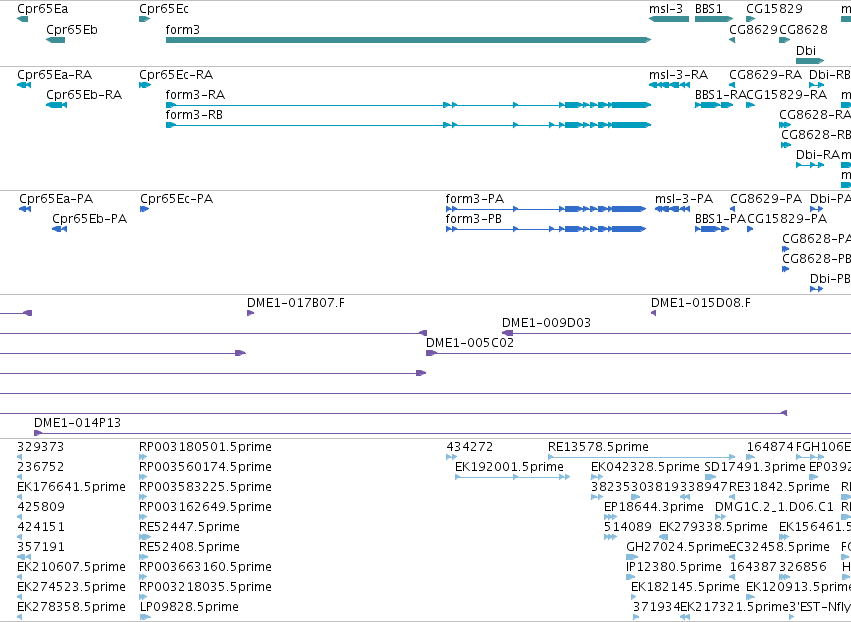Viewport: 851px width, 622px height.
Task: Select the form3-PA protein label
Action: (475, 199)
